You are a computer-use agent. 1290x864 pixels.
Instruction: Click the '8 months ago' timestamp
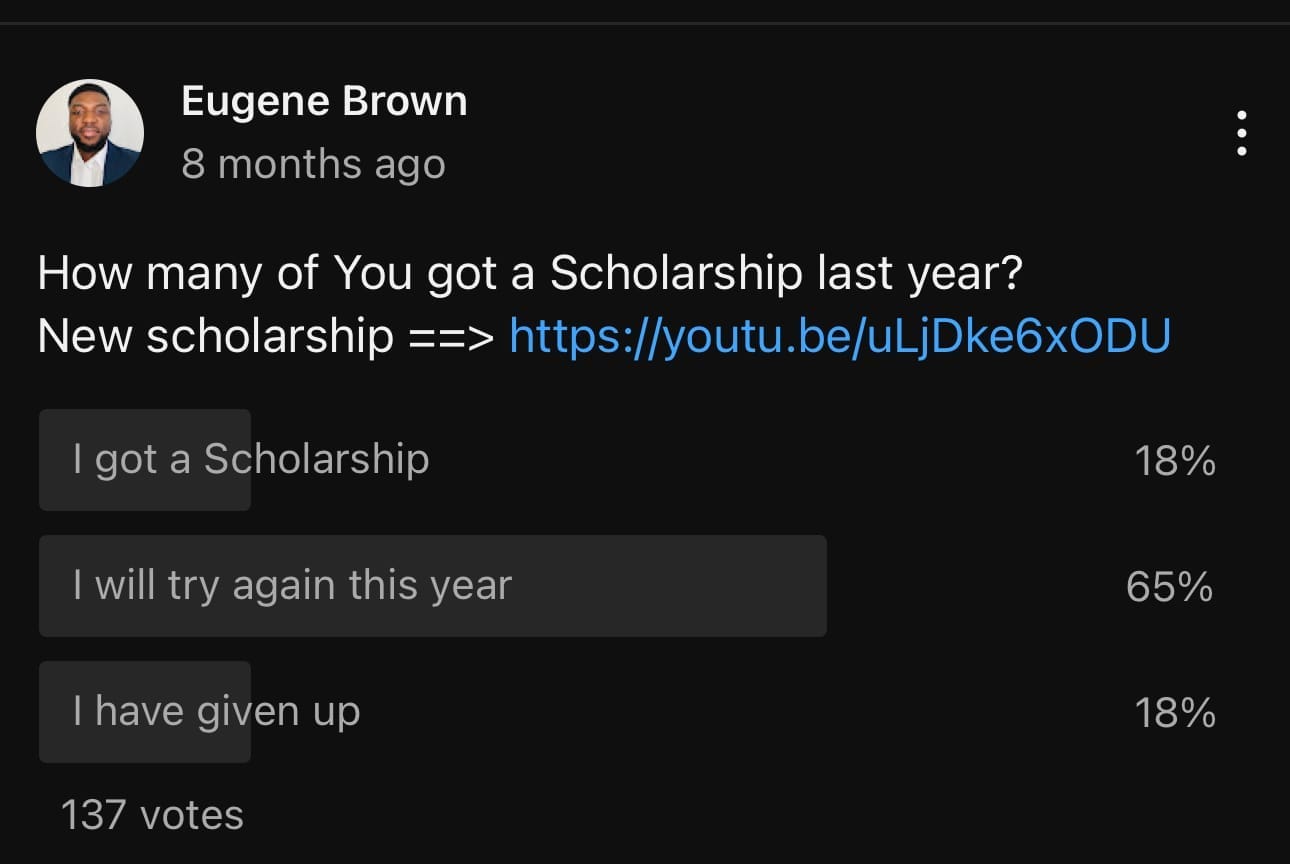point(313,165)
